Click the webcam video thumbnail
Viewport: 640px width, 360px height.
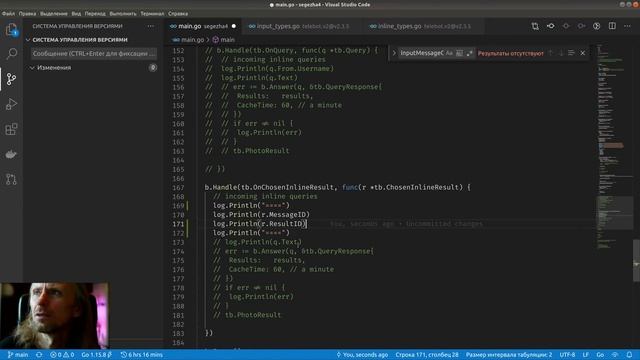click(55, 315)
